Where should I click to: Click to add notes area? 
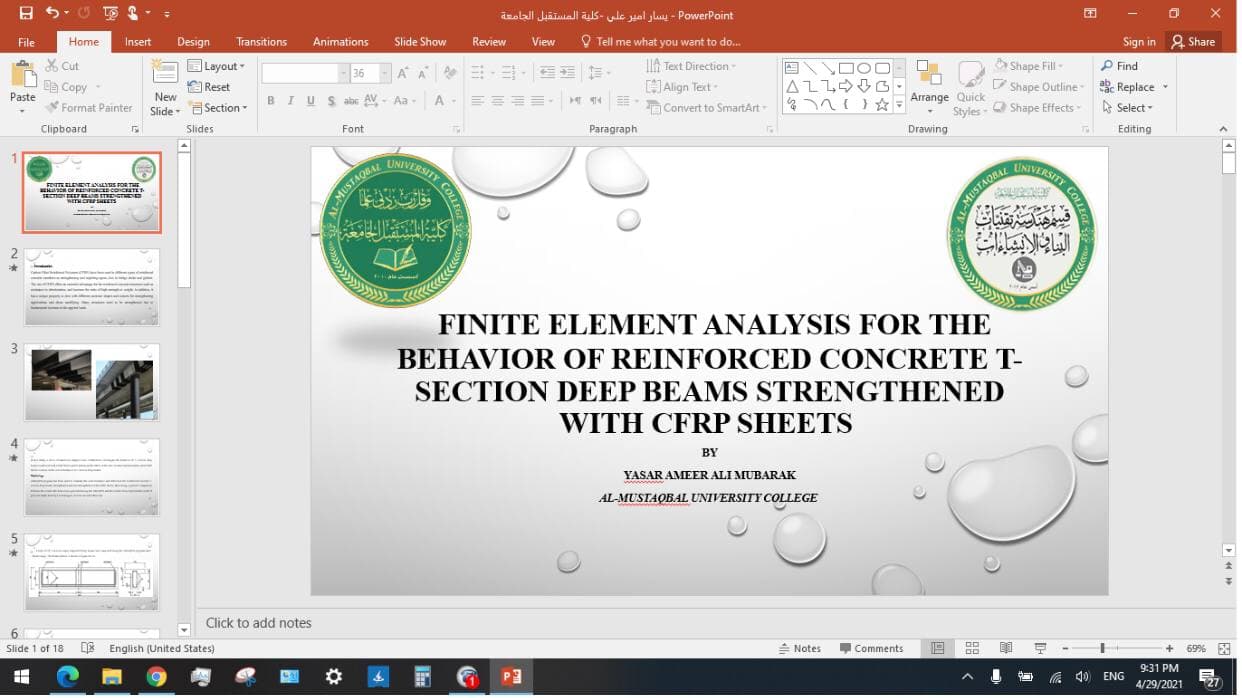click(x=259, y=622)
